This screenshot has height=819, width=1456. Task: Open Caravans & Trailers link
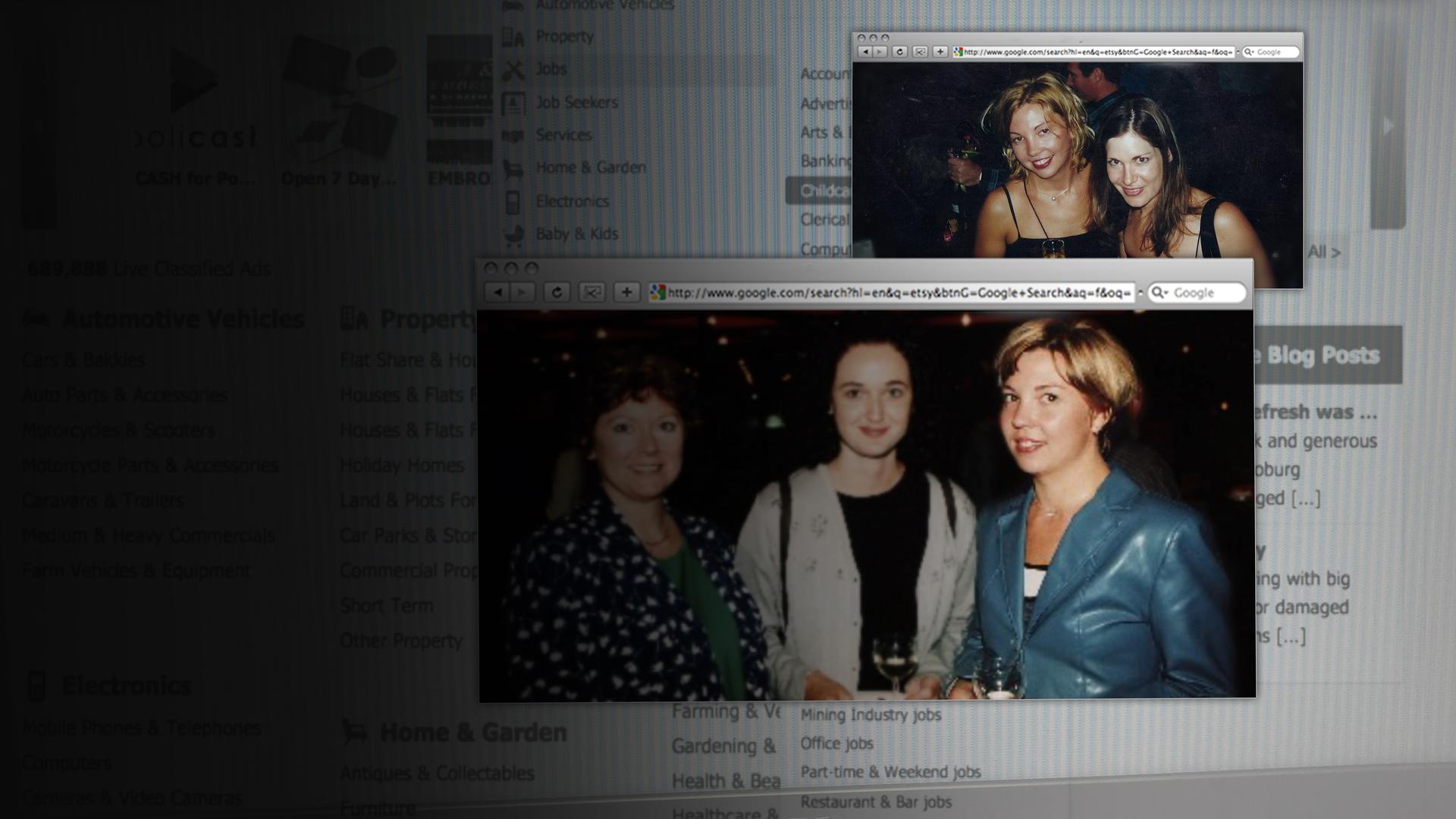coord(103,500)
